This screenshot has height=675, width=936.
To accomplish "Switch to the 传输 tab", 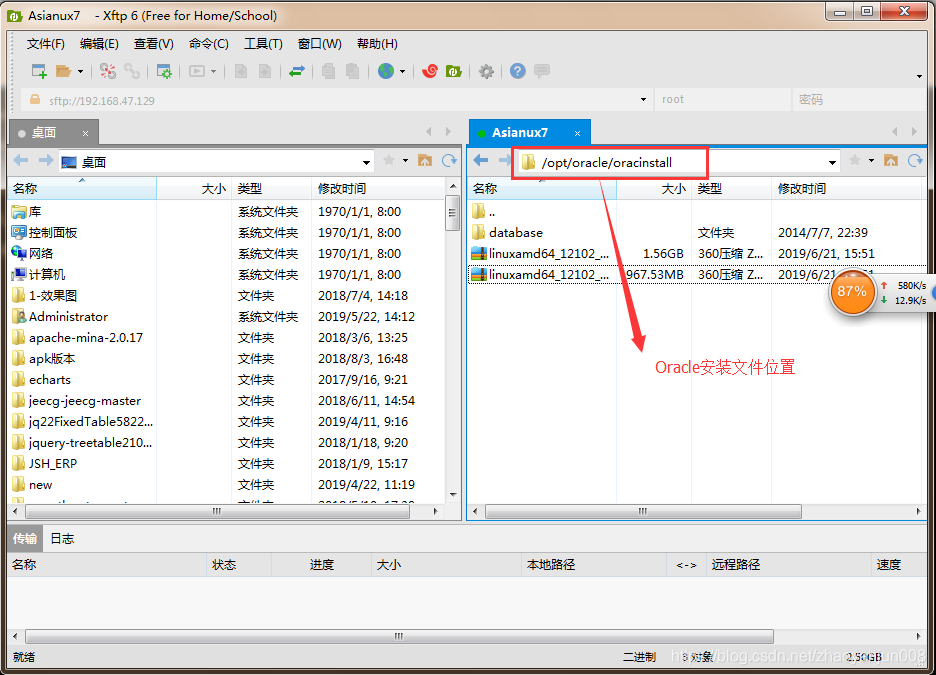I will 25,538.
